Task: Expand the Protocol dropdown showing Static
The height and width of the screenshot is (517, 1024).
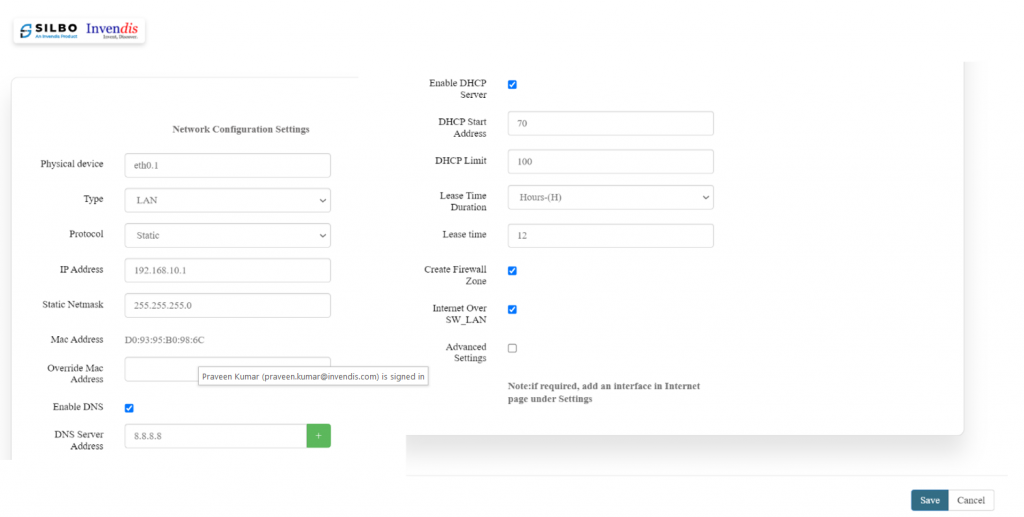Action: pyautogui.click(x=227, y=235)
